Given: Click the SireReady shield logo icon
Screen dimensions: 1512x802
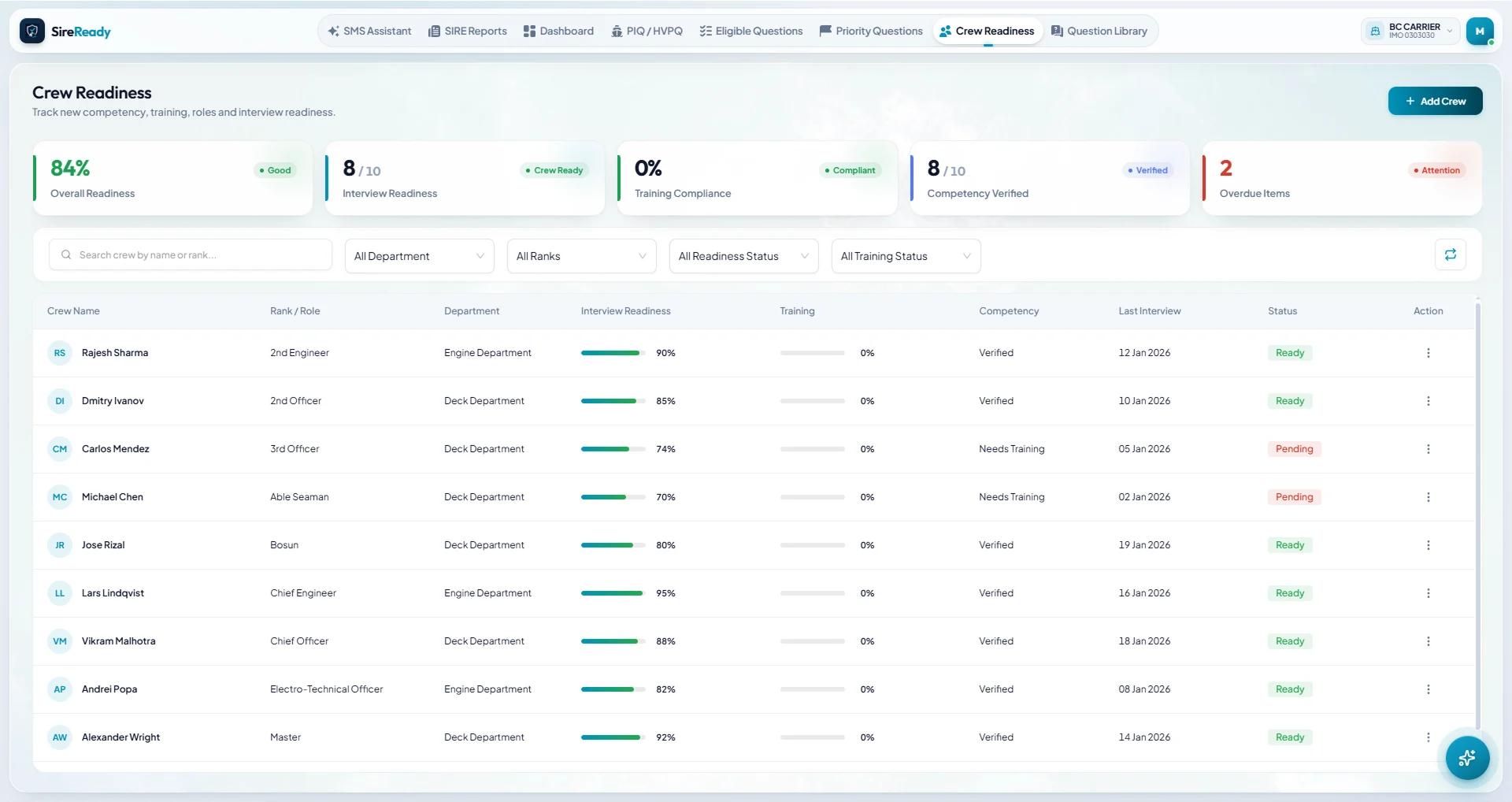Looking at the screenshot, I should click(32, 32).
